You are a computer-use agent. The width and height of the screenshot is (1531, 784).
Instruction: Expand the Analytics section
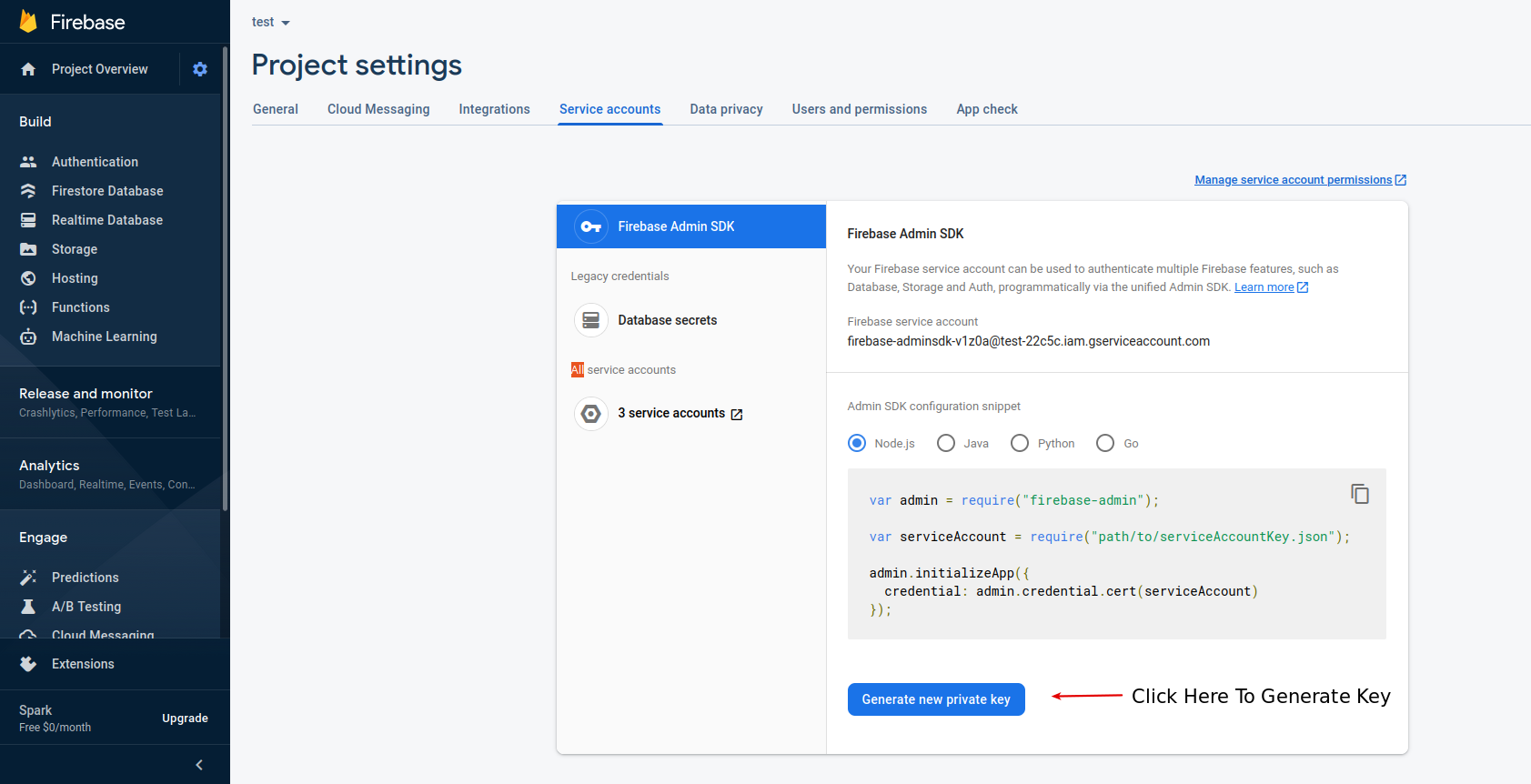pos(110,474)
